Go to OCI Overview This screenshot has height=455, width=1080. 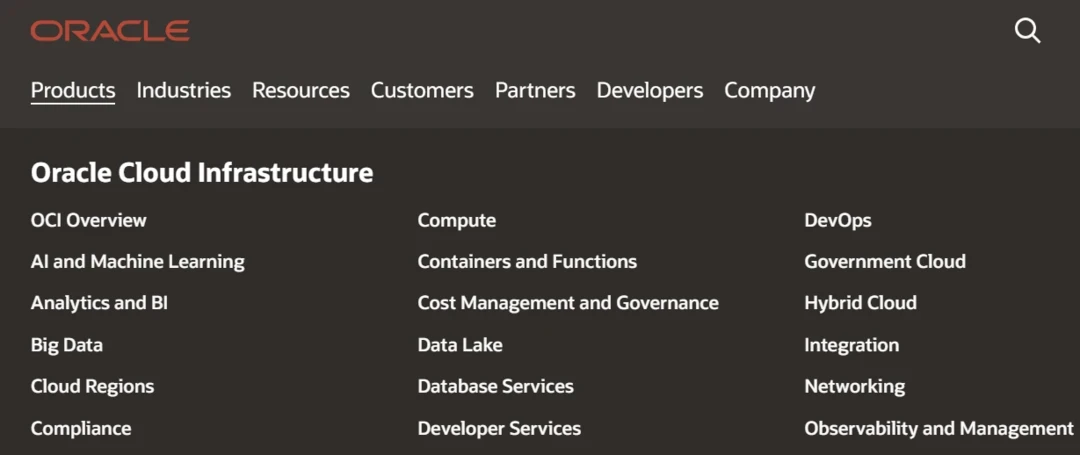tap(88, 220)
